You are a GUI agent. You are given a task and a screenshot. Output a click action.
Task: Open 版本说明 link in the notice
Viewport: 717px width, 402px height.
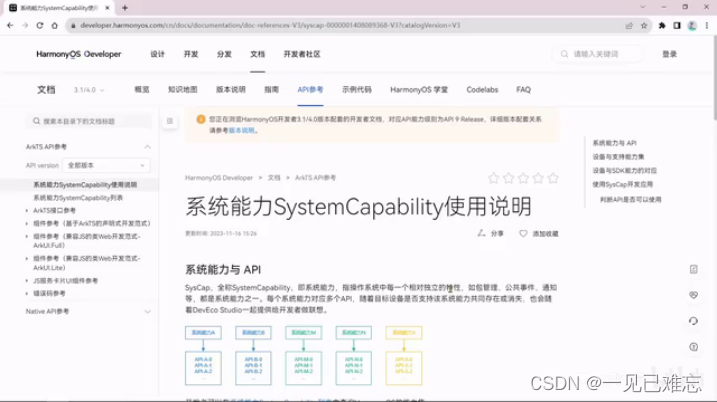coord(241,130)
